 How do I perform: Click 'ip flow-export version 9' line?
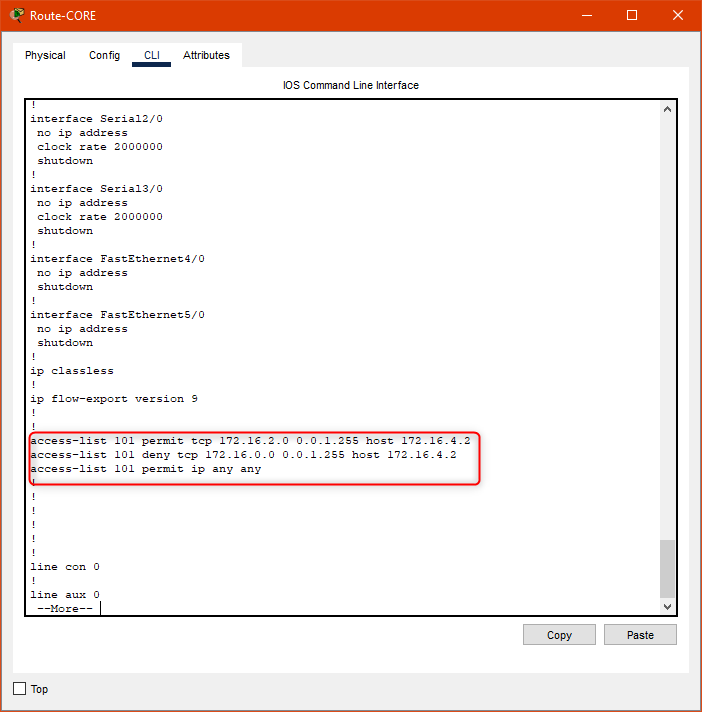pos(114,399)
